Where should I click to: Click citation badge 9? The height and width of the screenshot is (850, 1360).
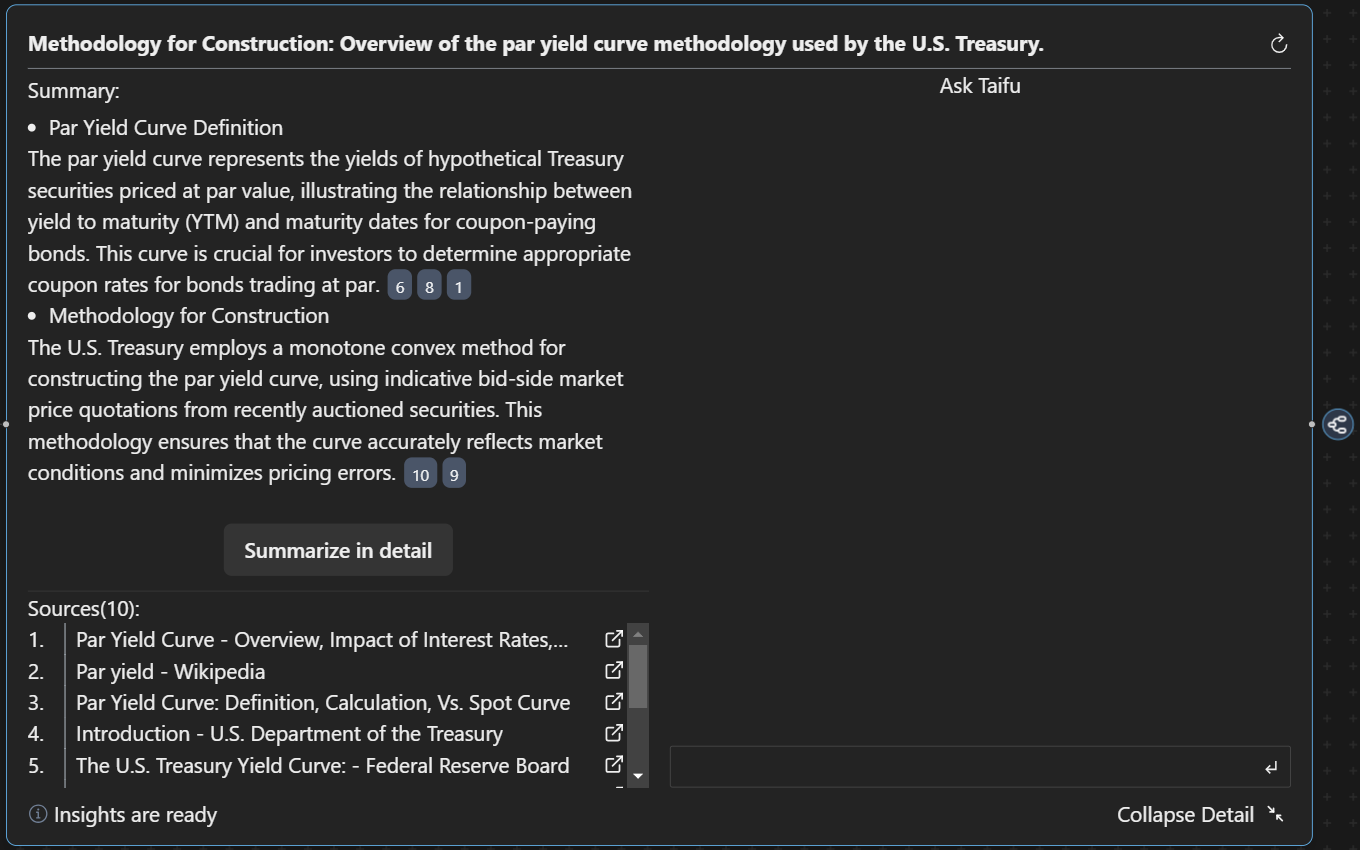pos(454,475)
